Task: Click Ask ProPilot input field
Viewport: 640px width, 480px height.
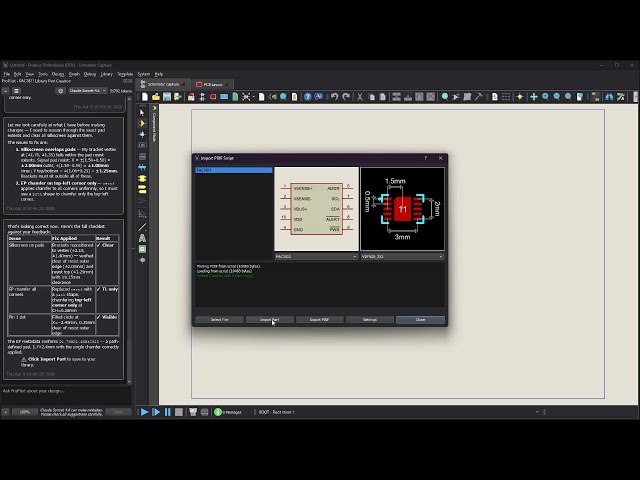Action: pos(67,395)
